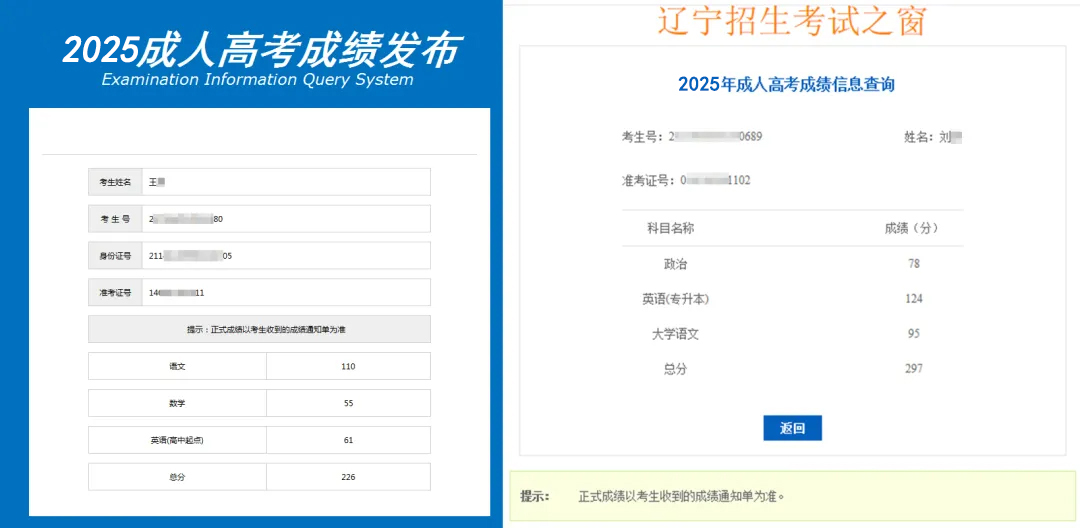Click the 总分 score value 226
This screenshot has width=1080, height=528.
tap(348, 477)
